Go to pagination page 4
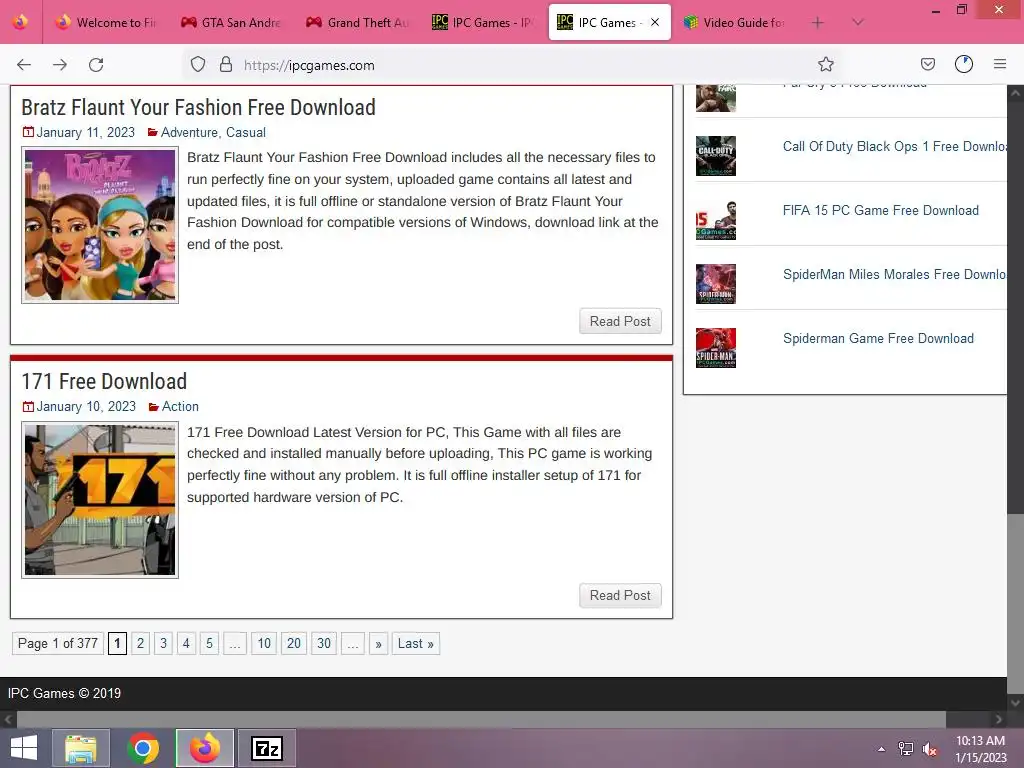The width and height of the screenshot is (1024, 768). pyautogui.click(x=186, y=644)
